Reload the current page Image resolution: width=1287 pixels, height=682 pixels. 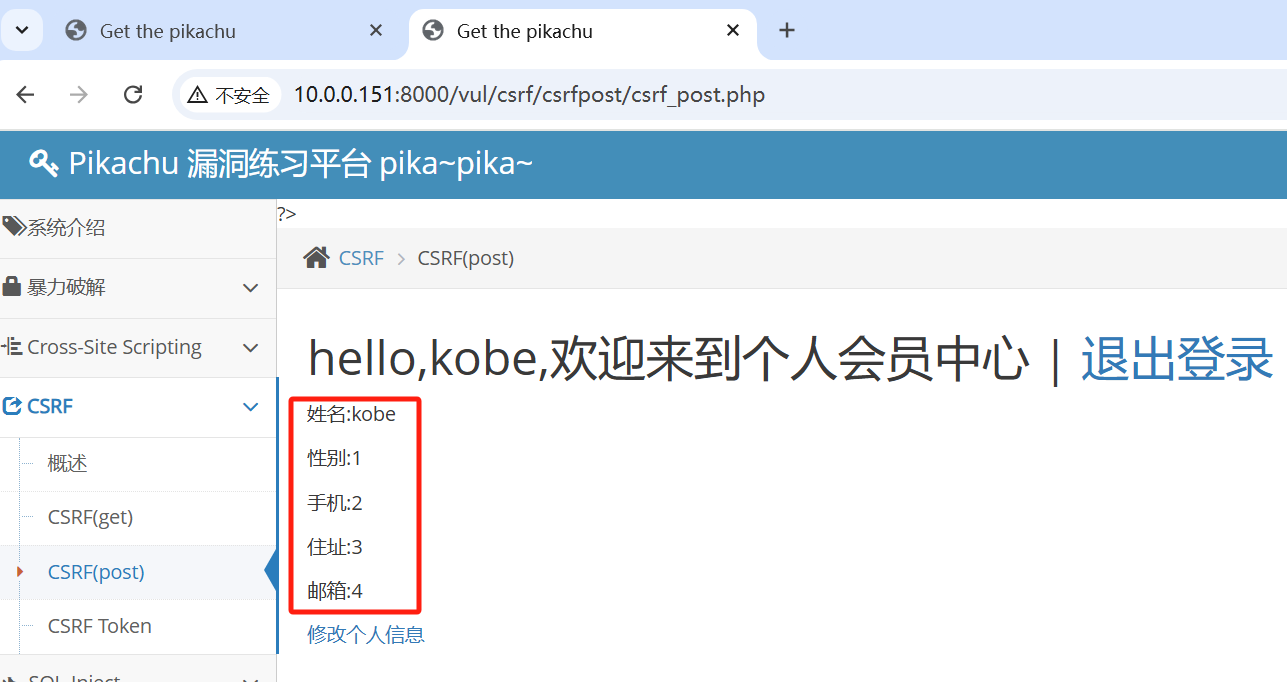(x=132, y=94)
